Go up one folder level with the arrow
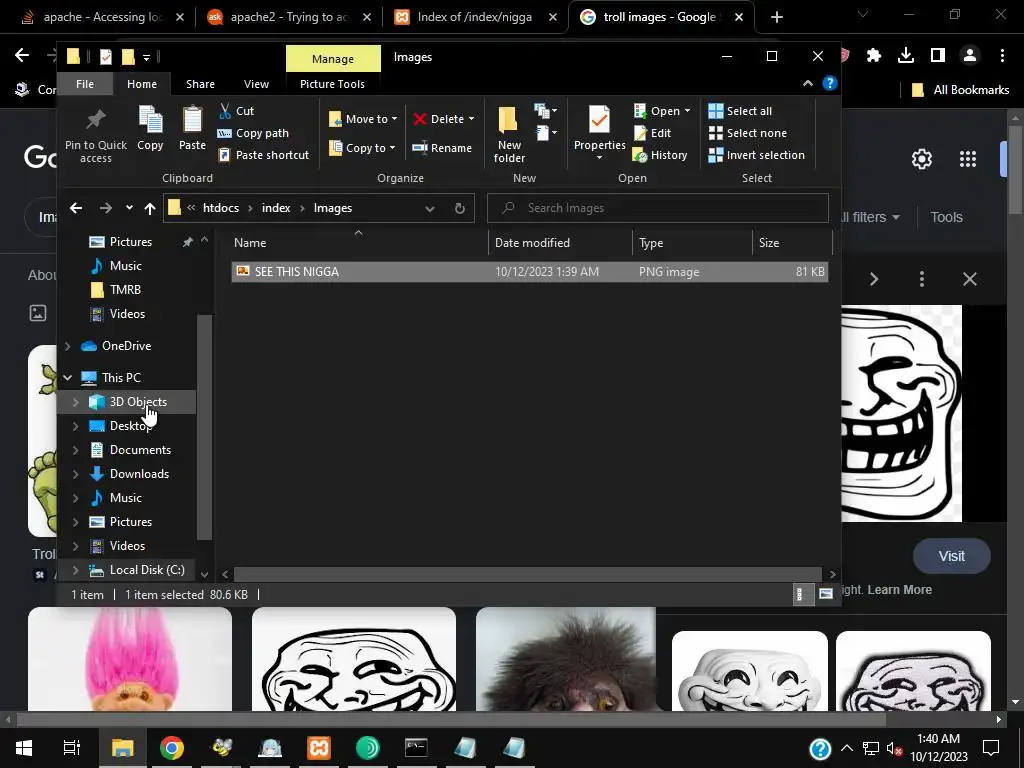The width and height of the screenshot is (1024, 768). 150,208
